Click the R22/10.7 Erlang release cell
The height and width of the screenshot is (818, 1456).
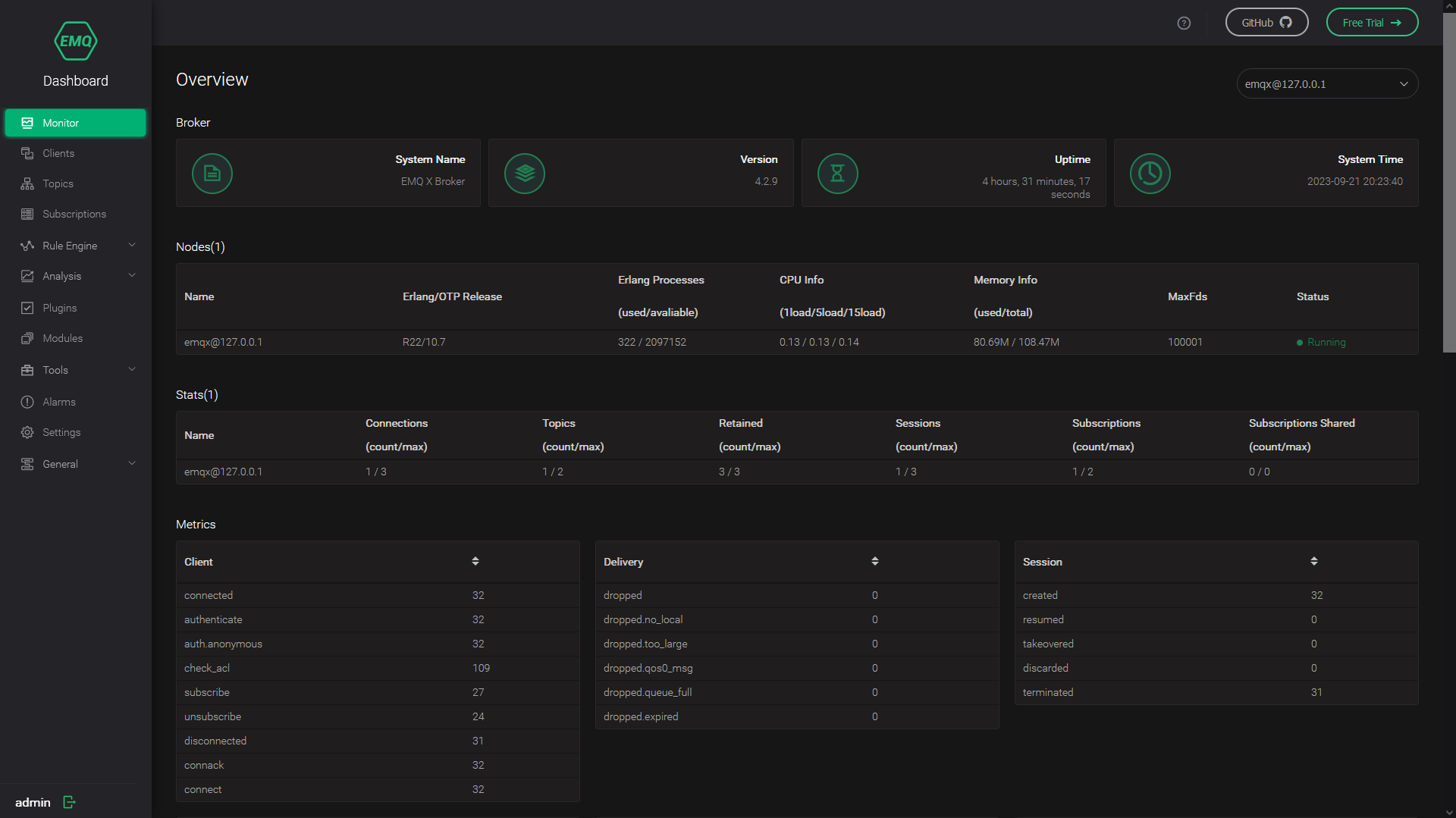(424, 342)
